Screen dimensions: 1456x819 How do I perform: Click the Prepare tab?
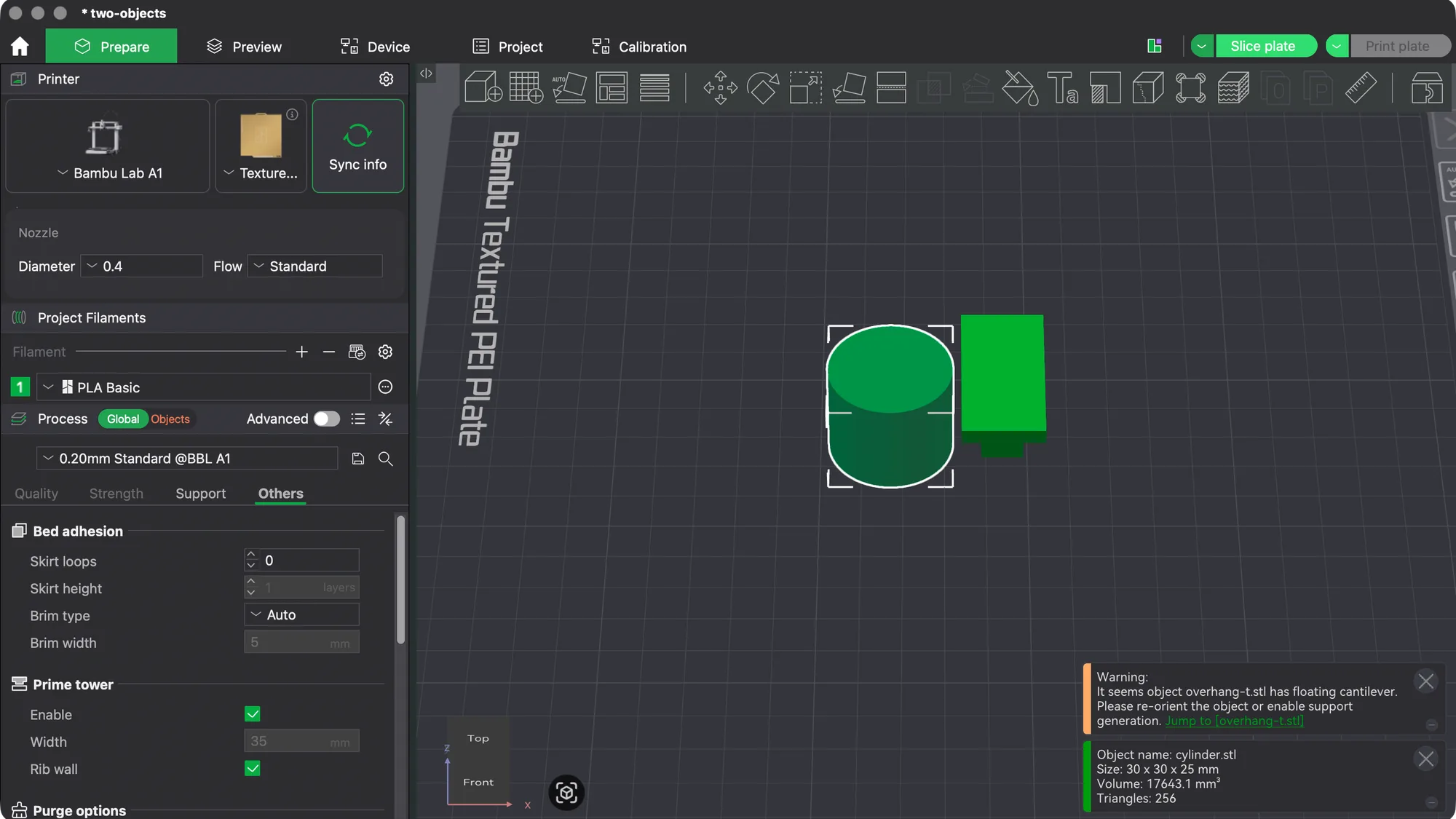coord(111,47)
